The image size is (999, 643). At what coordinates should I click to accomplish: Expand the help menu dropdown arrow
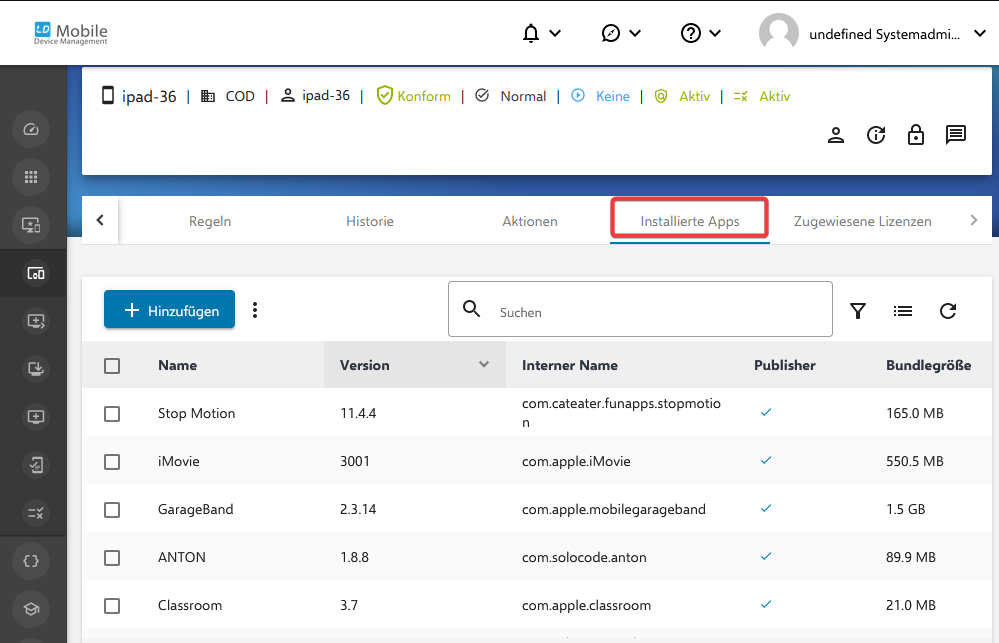pyautogui.click(x=715, y=33)
